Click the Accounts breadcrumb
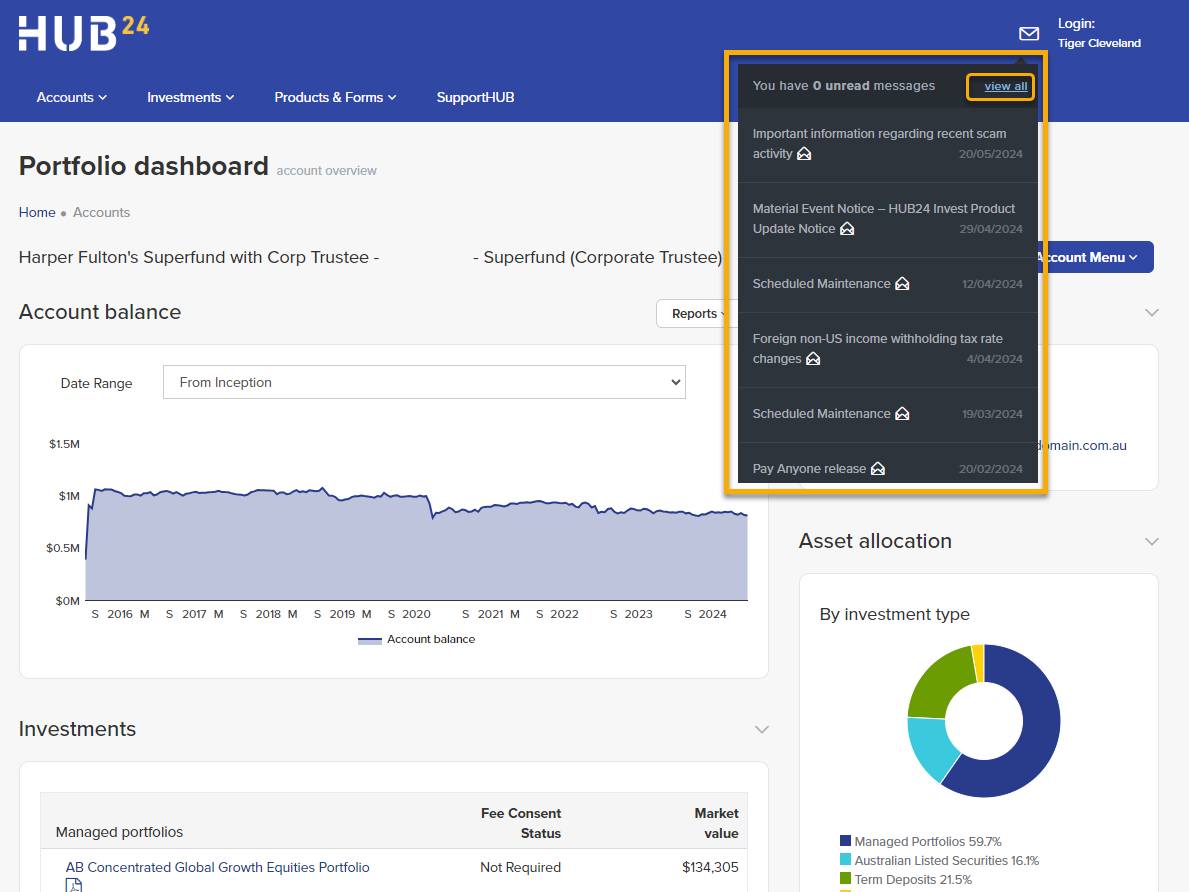 click(x=102, y=212)
